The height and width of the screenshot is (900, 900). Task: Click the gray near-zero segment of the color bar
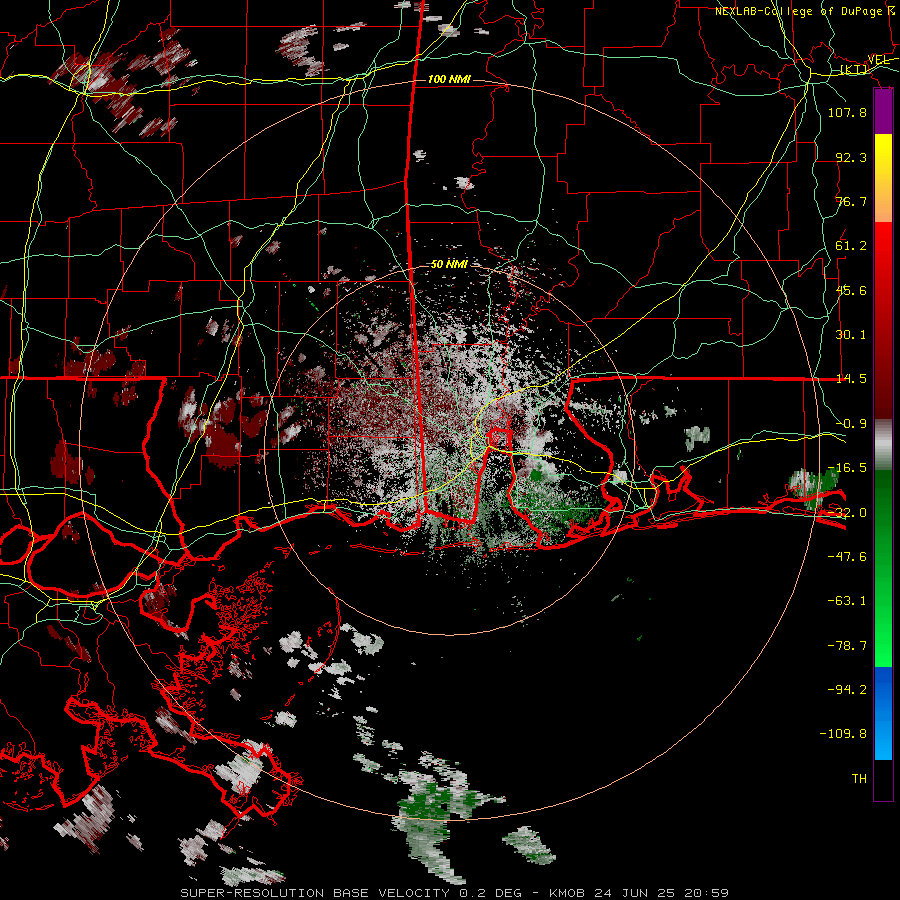[883, 445]
